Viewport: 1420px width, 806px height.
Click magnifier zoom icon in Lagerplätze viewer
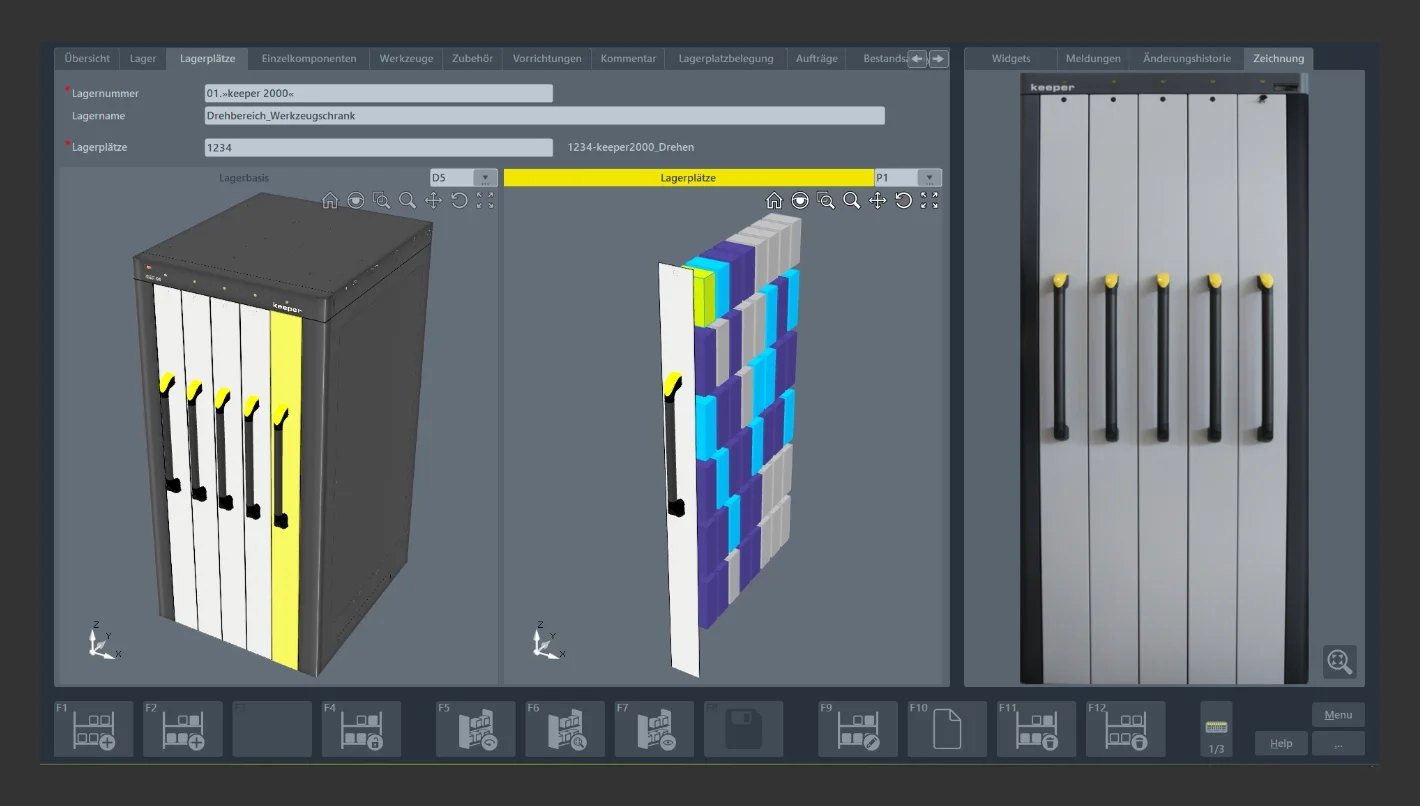pos(851,200)
